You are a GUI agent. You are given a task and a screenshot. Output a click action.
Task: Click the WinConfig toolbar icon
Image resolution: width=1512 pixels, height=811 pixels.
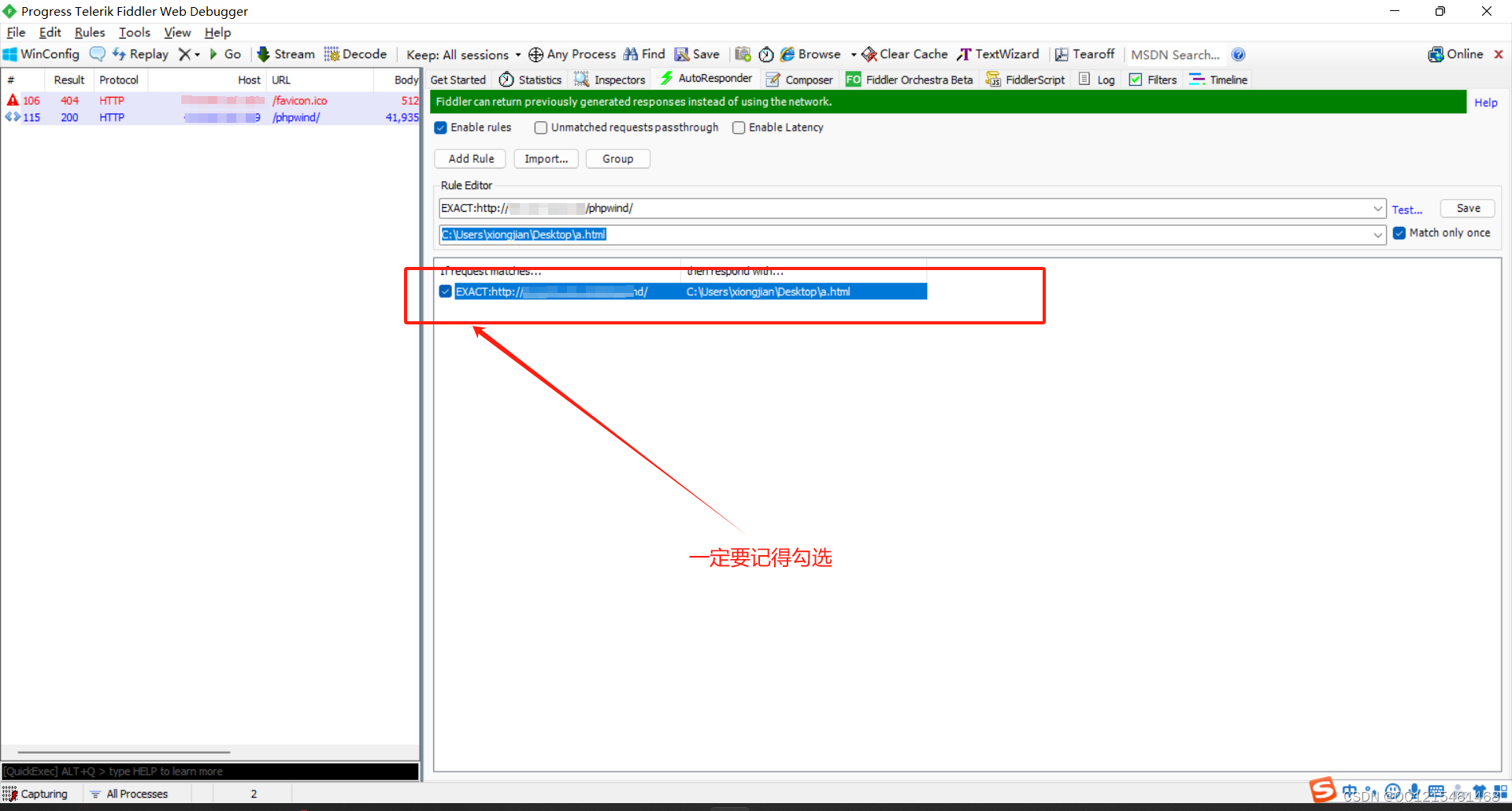pos(10,54)
